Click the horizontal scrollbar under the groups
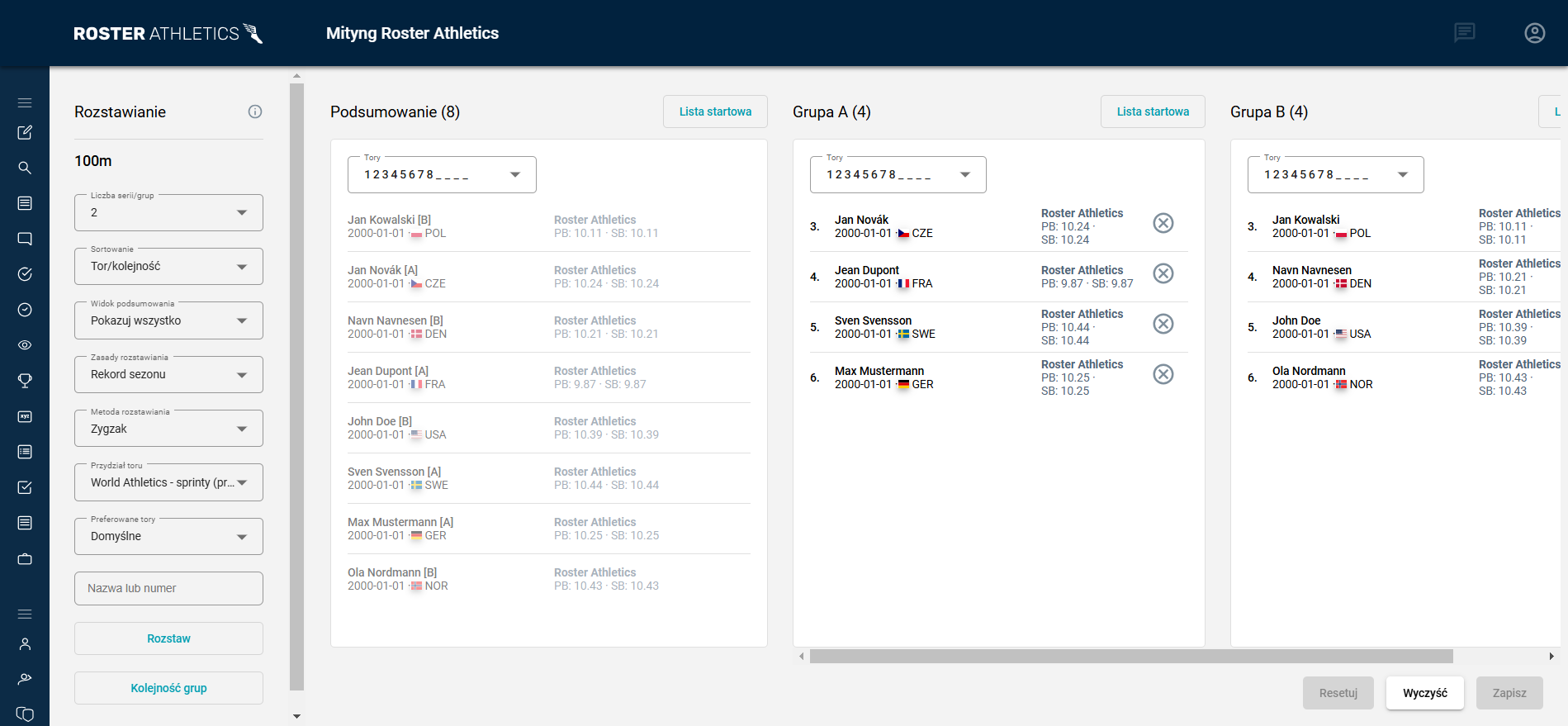 (x=1131, y=656)
